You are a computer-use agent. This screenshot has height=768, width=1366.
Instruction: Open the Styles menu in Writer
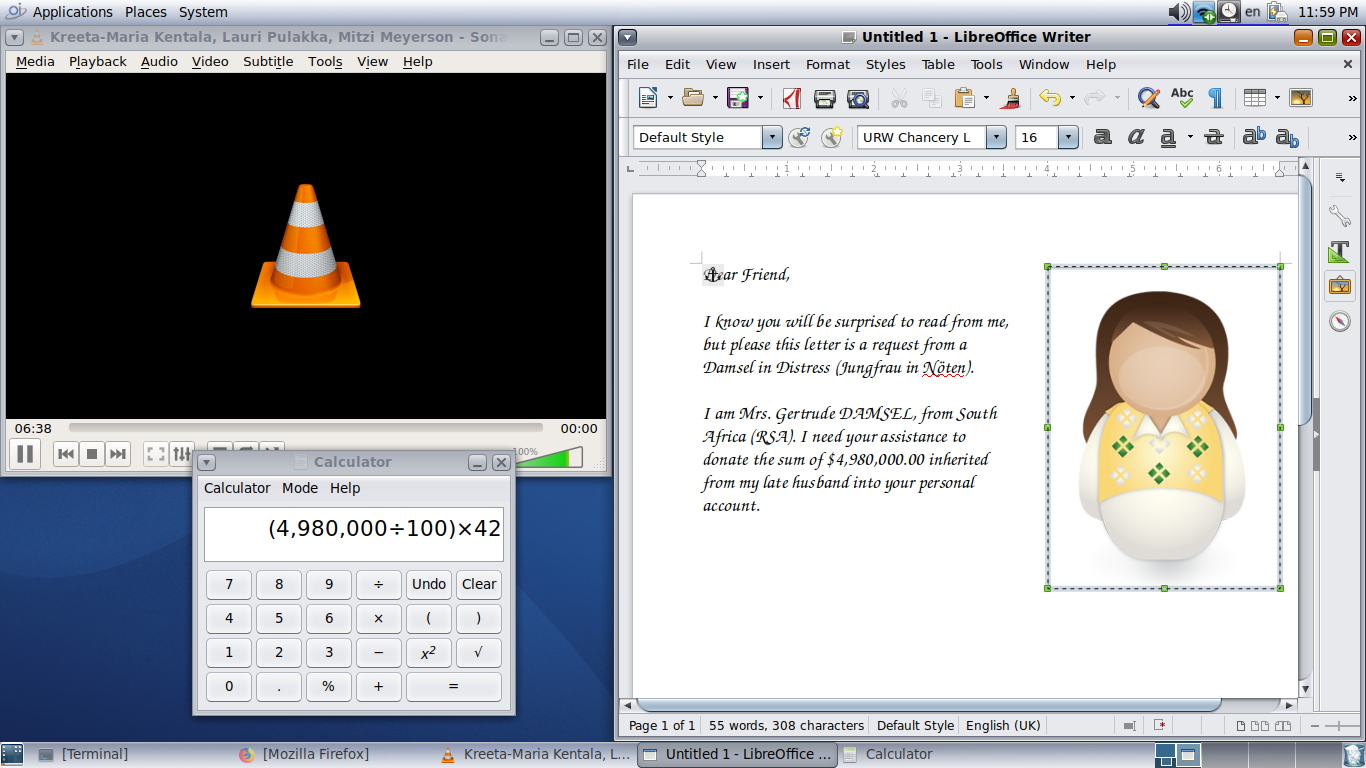(x=885, y=64)
